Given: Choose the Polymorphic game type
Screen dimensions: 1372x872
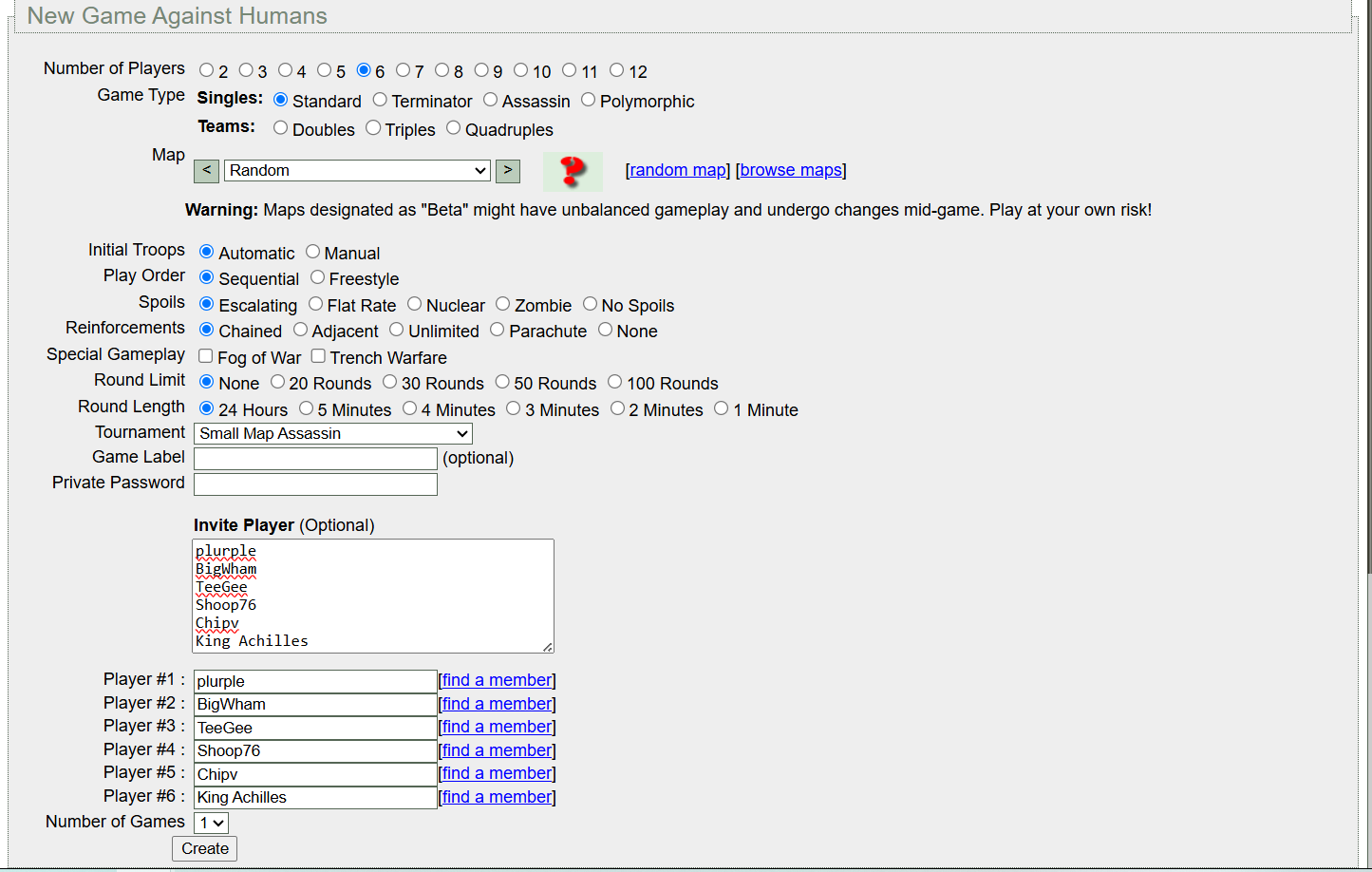Looking at the screenshot, I should (588, 100).
